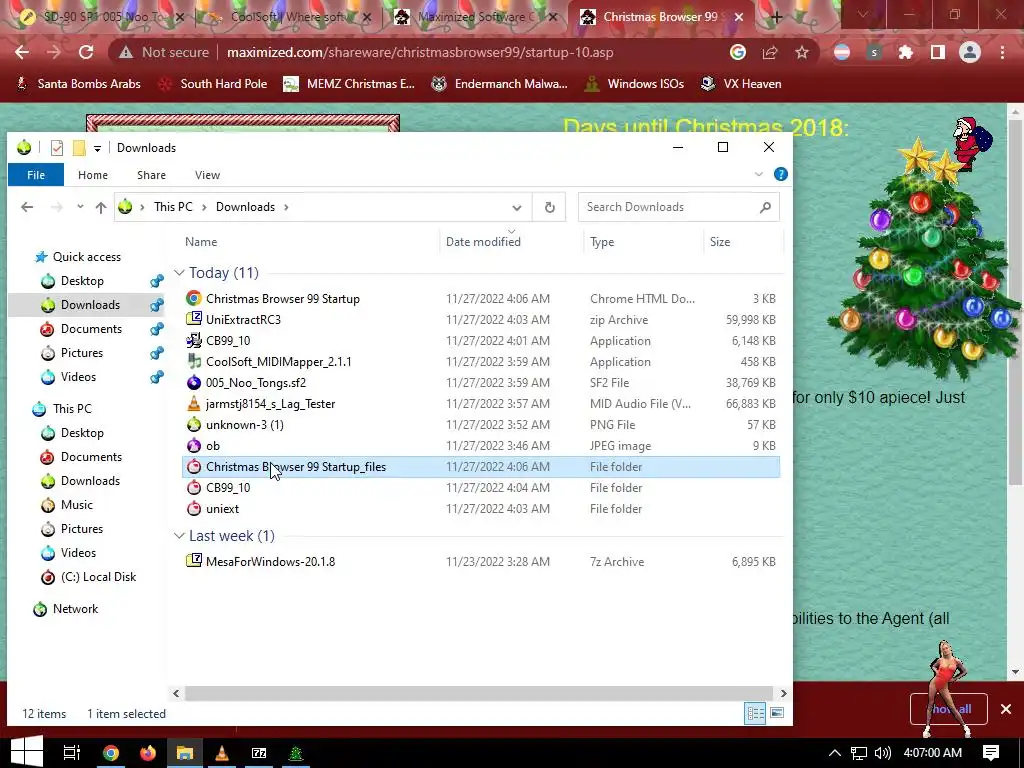Click Explorer horizontal scrollbar

pos(479,693)
